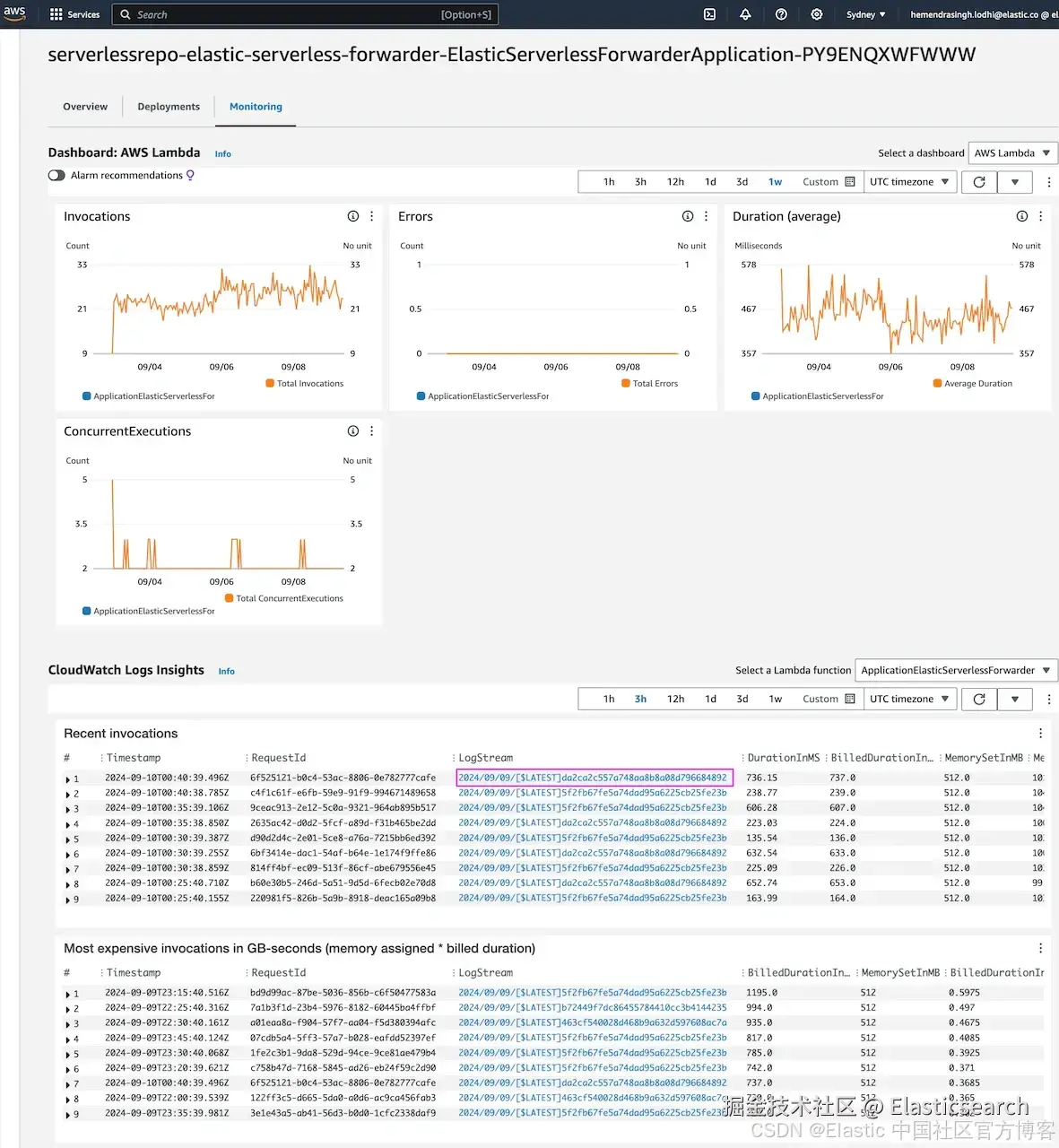Image resolution: width=1059 pixels, height=1148 pixels.
Task: Open the Logs Insights overflow menu
Action: point(1049,700)
